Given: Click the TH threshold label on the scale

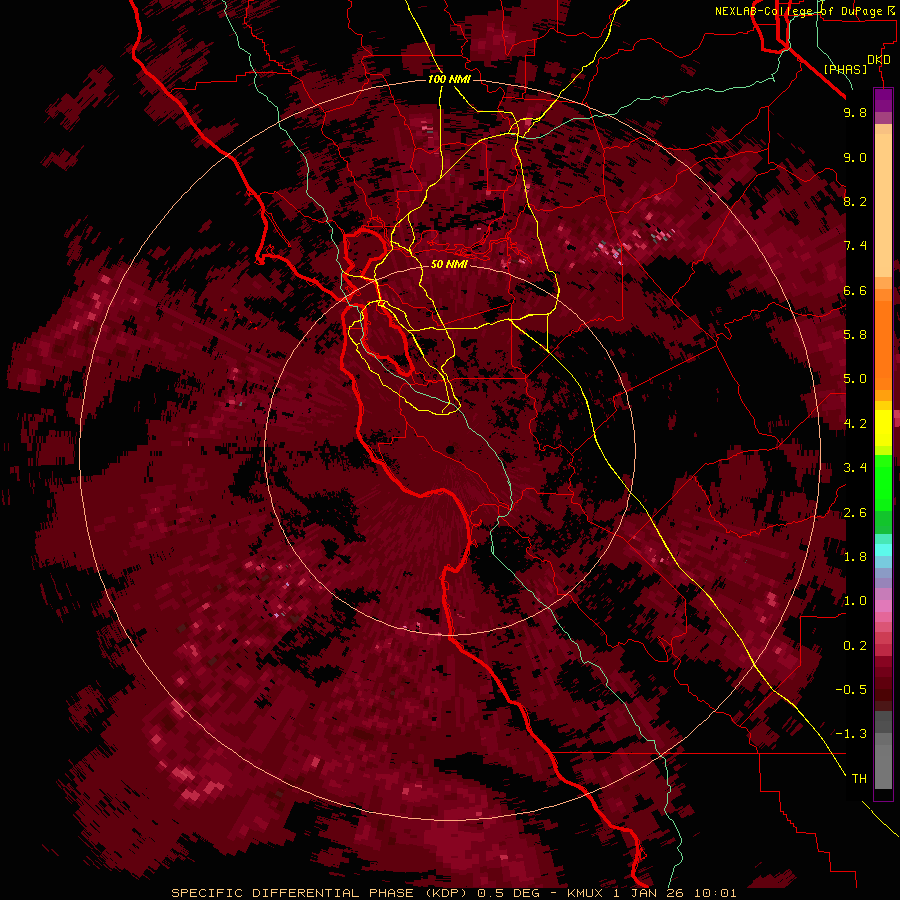Looking at the screenshot, I should click(859, 779).
